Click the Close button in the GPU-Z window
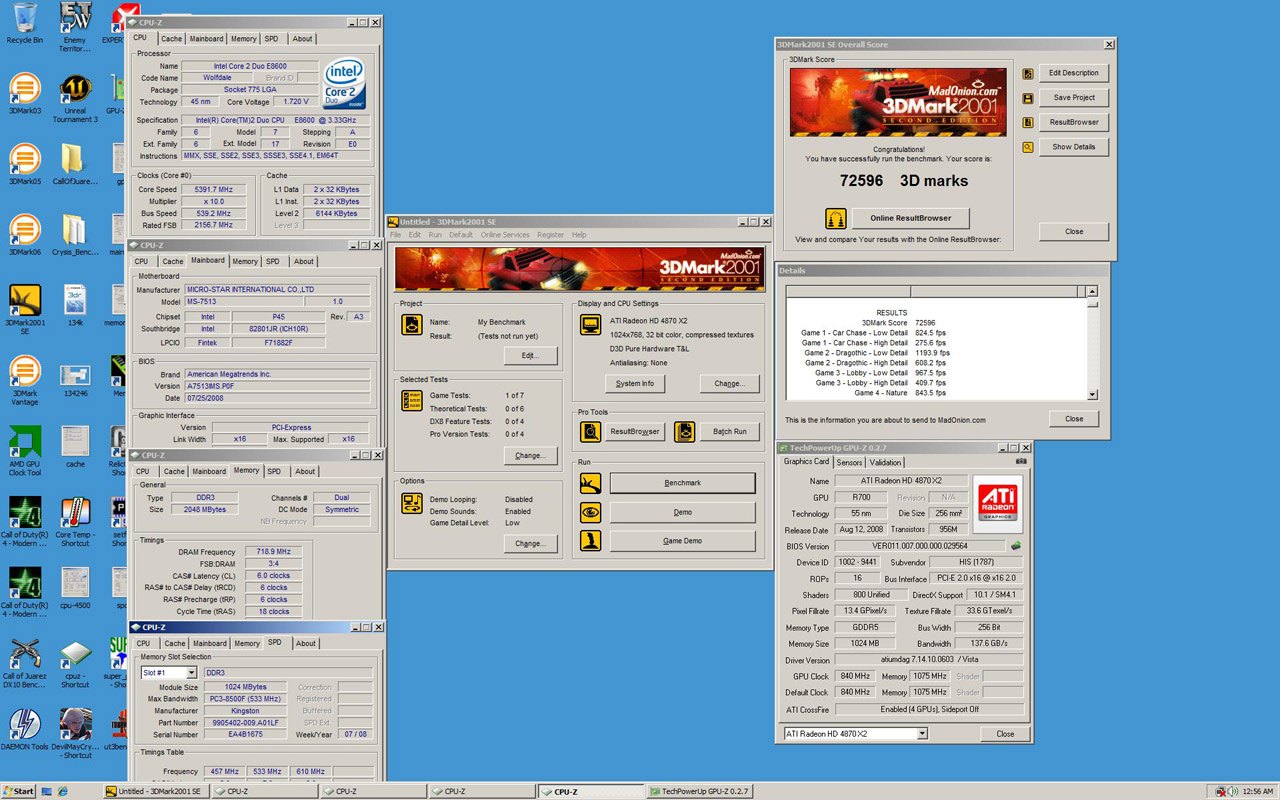1280x800 pixels. (x=1005, y=734)
